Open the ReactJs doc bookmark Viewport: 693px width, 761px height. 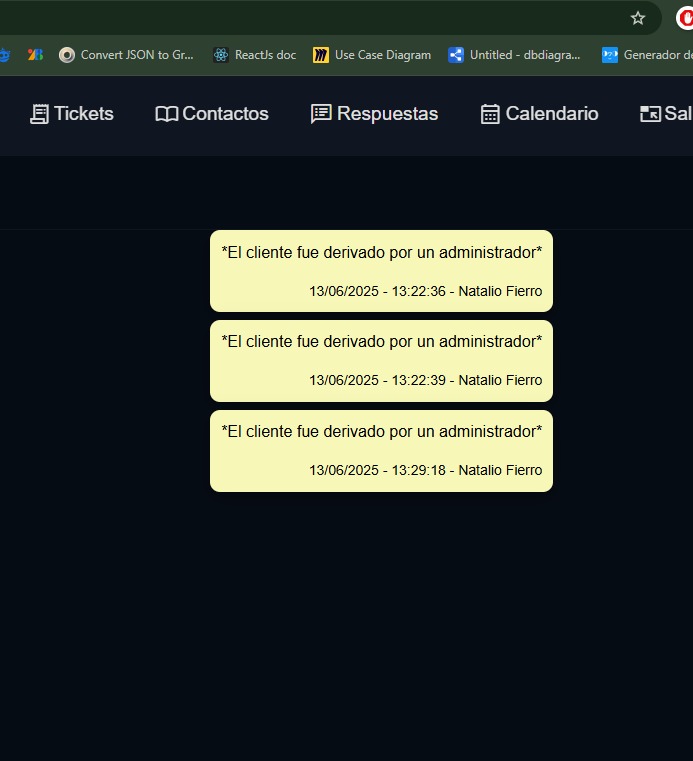pos(254,55)
